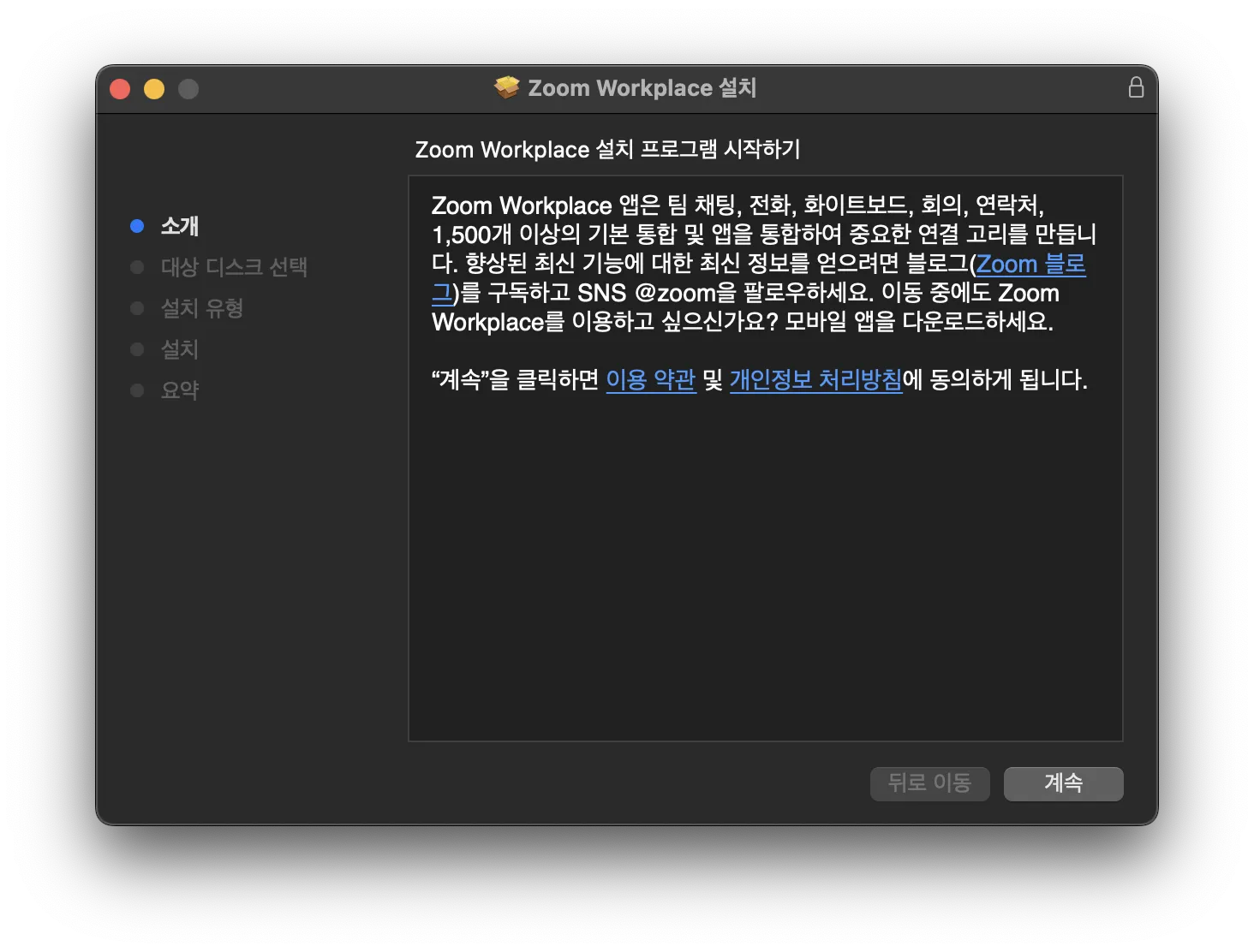Open the Zoom 블로그 link
This screenshot has width=1254, height=952.
[1030, 264]
